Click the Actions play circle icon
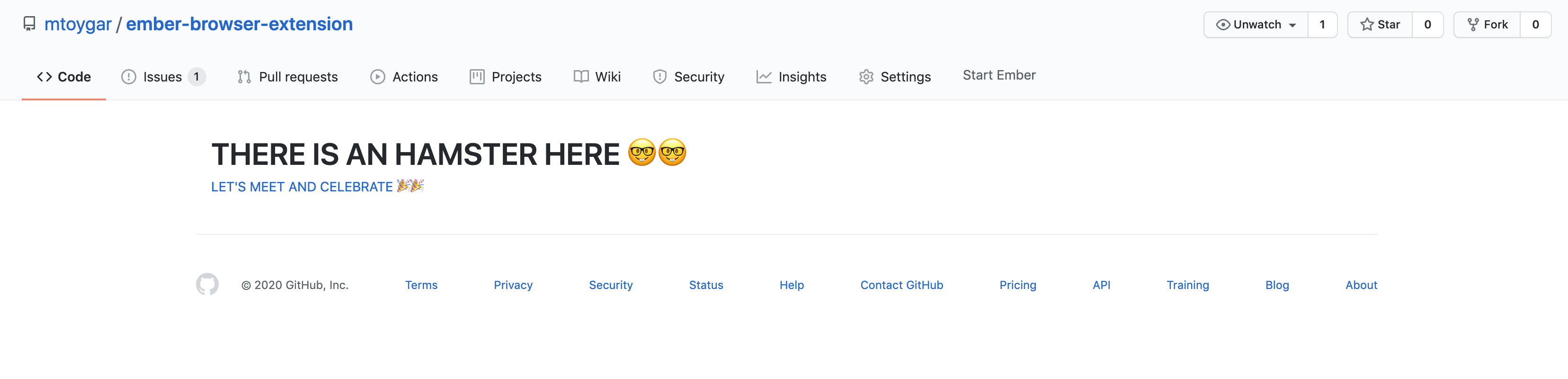The image size is (1568, 379). (x=377, y=77)
